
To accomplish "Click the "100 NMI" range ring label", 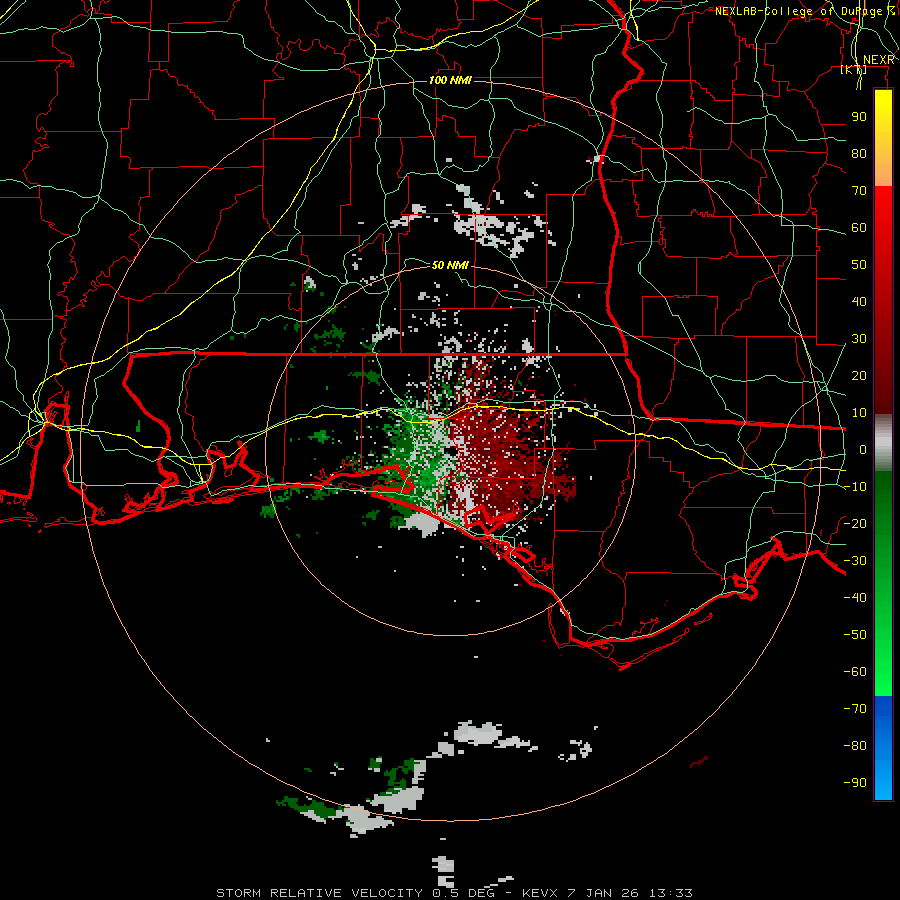I will [x=450, y=80].
